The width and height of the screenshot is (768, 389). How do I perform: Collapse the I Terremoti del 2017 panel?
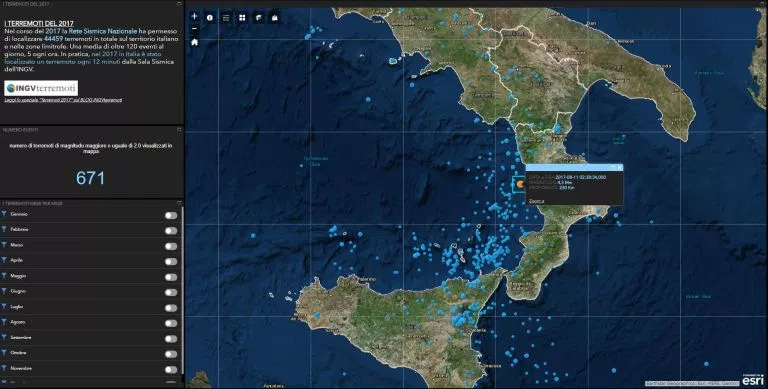179,3
